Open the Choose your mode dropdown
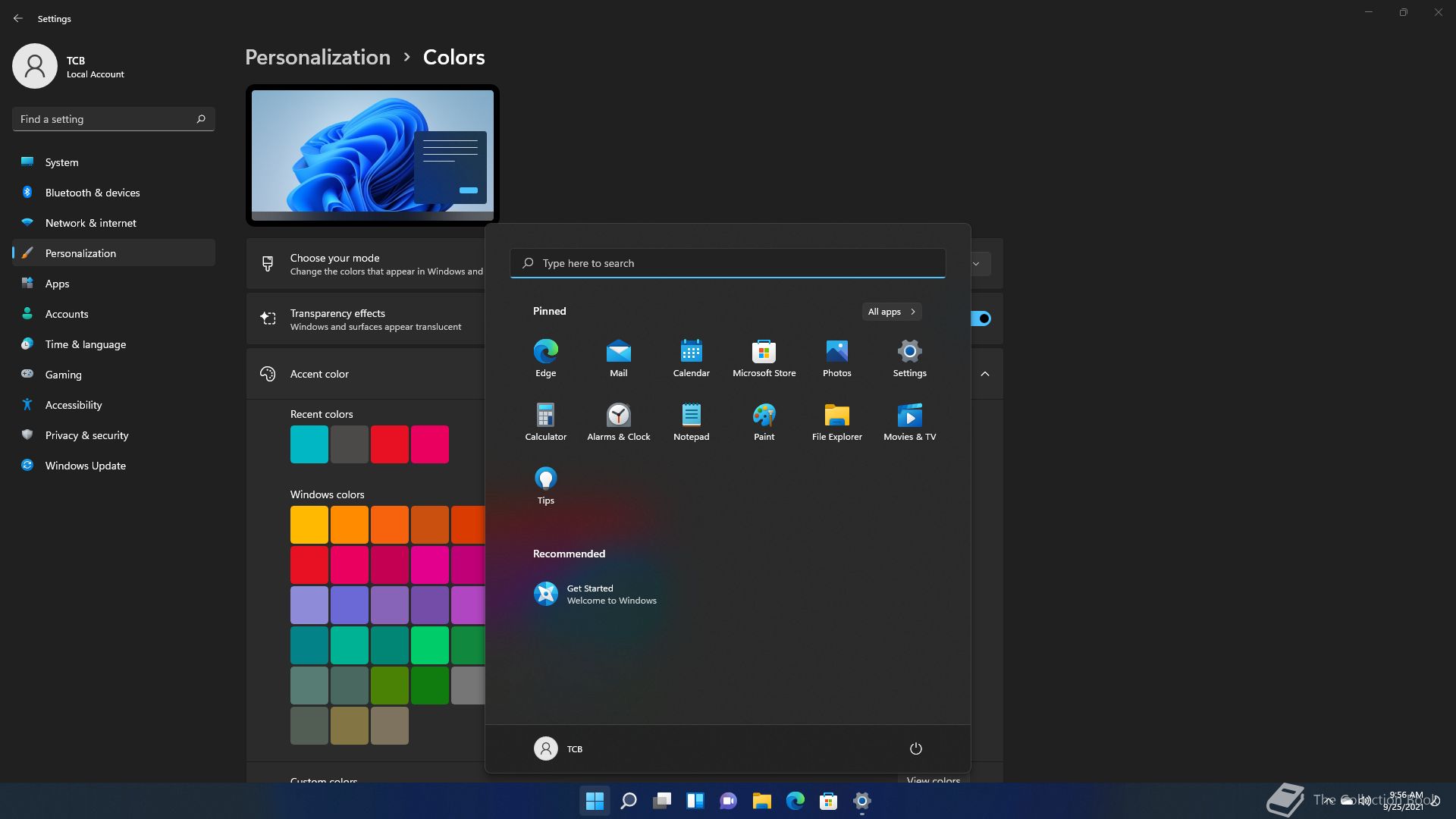This screenshot has width=1456, height=819. [x=980, y=264]
